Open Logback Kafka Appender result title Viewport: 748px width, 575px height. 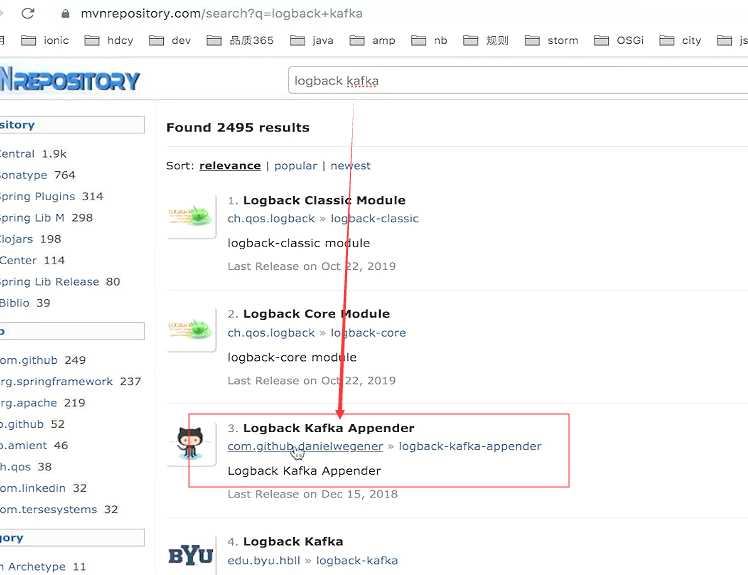pos(329,428)
